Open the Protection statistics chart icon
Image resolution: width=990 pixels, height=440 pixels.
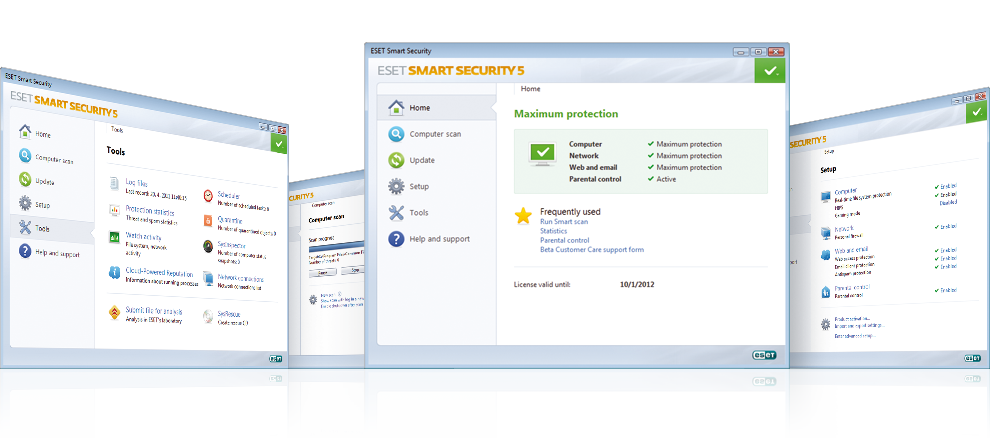point(114,210)
